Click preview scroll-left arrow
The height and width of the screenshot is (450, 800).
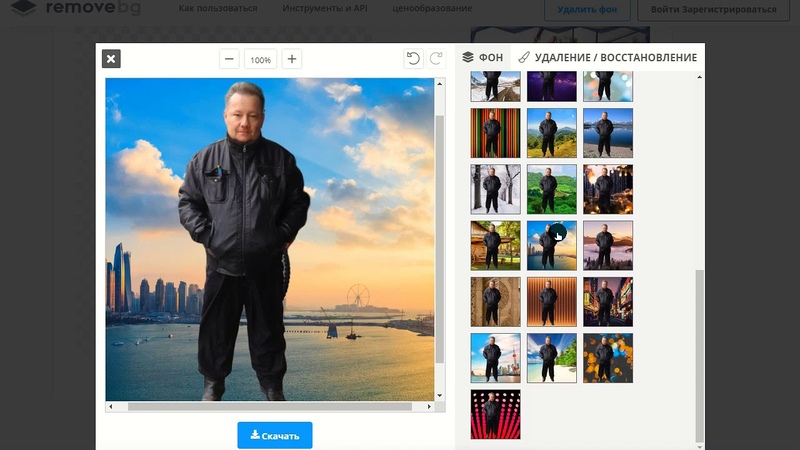[111, 407]
